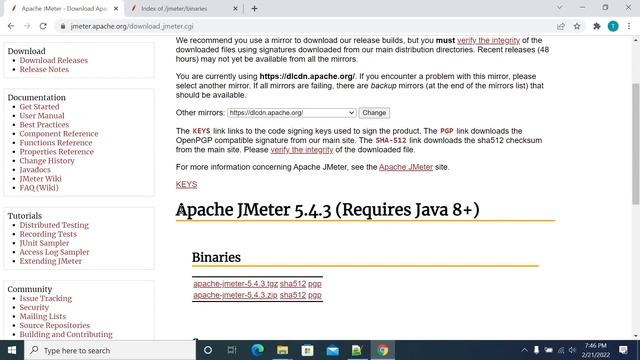The image size is (640, 360).
Task: Open Release Notes in the sidebar
Action: click(x=44, y=69)
